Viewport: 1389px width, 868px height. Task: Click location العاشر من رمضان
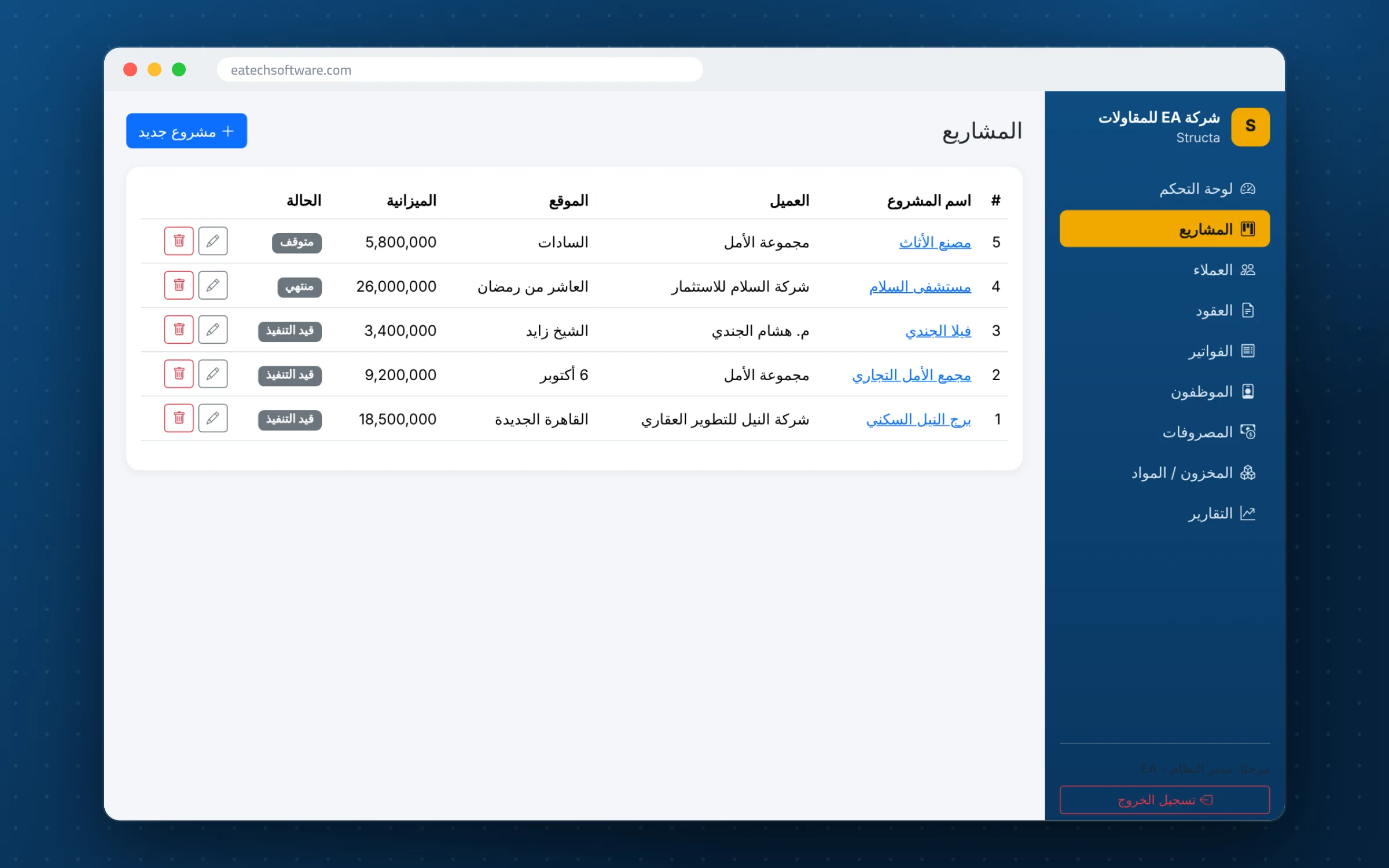(532, 287)
